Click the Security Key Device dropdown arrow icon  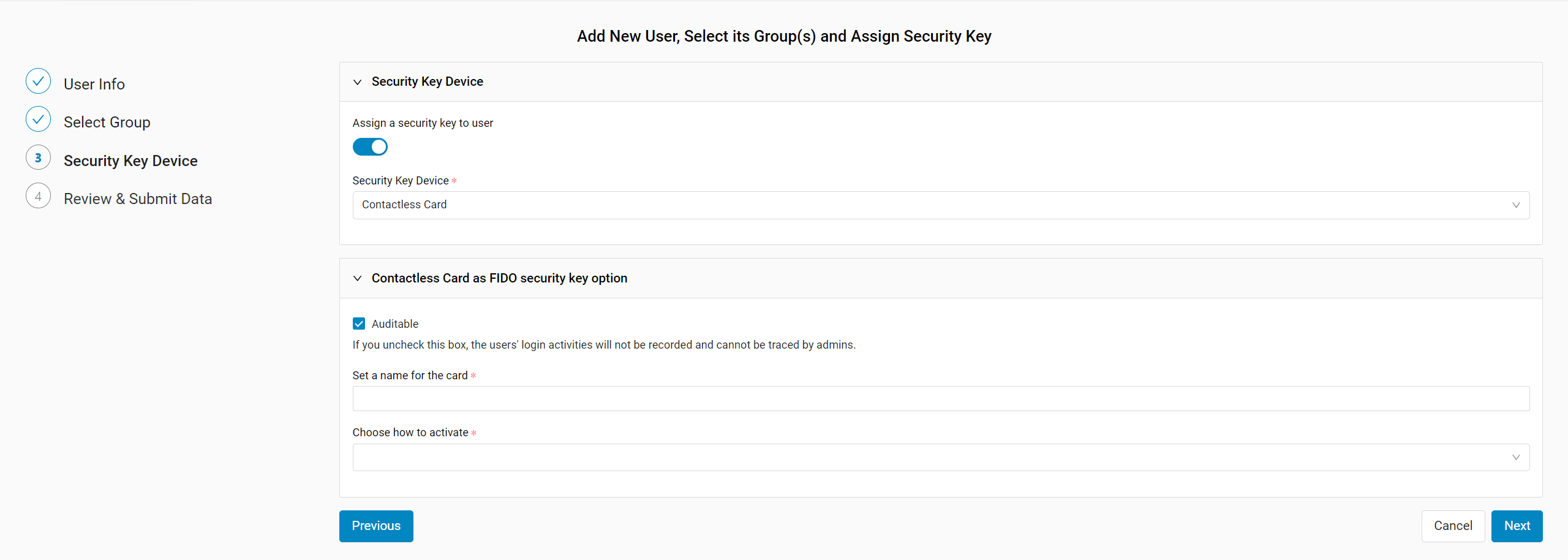pyautogui.click(x=1516, y=205)
